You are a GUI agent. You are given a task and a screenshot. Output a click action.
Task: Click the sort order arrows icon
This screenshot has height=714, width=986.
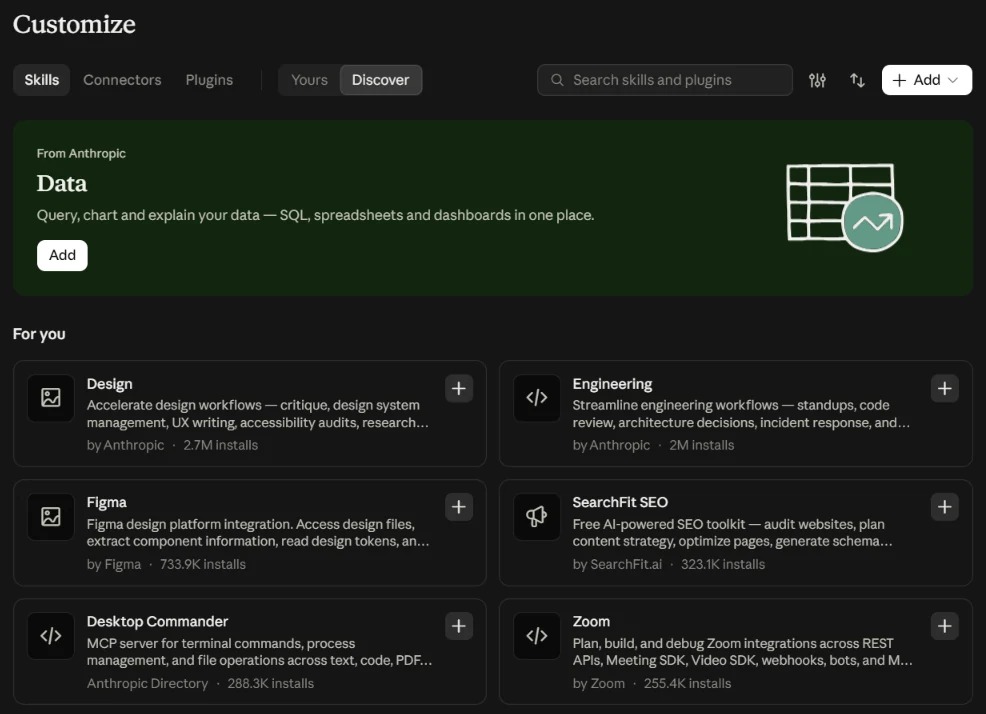pos(857,81)
